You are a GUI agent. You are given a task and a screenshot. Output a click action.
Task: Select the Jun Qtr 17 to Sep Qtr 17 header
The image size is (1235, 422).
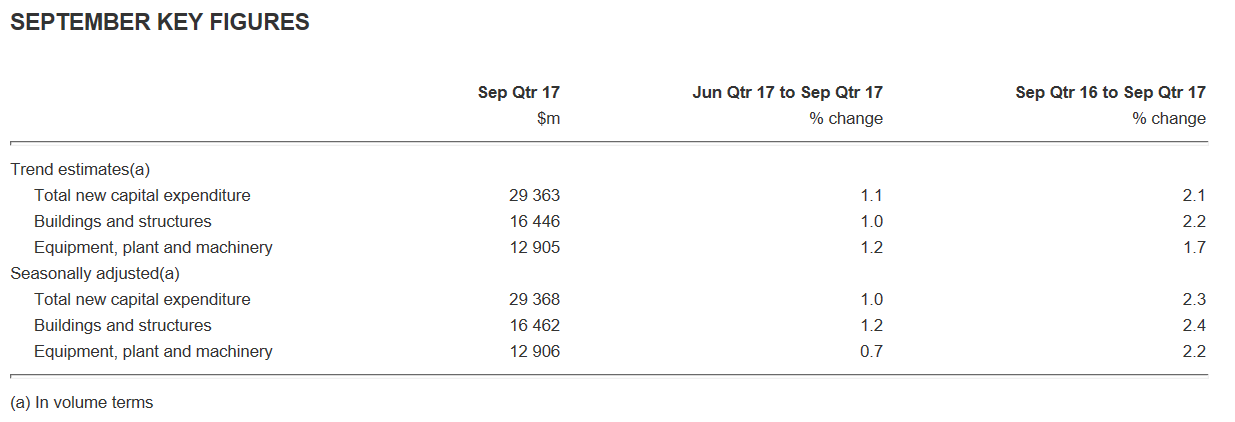(x=787, y=93)
